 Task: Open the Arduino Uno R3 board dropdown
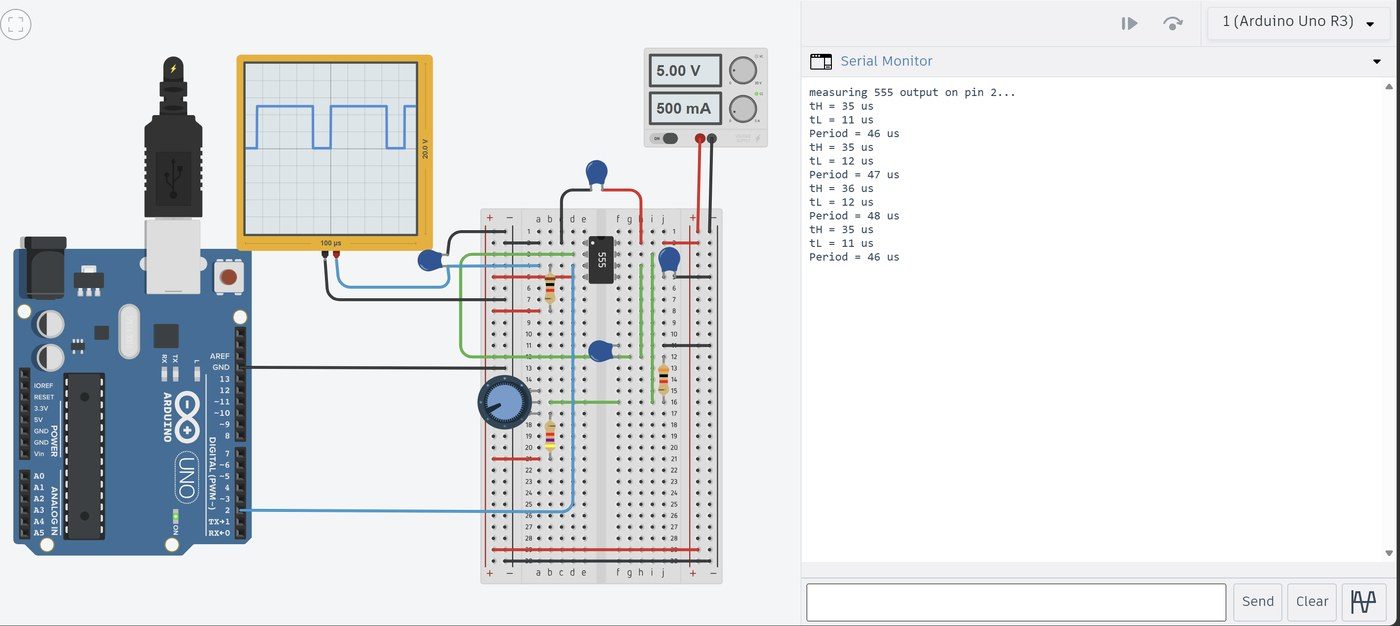(1299, 22)
